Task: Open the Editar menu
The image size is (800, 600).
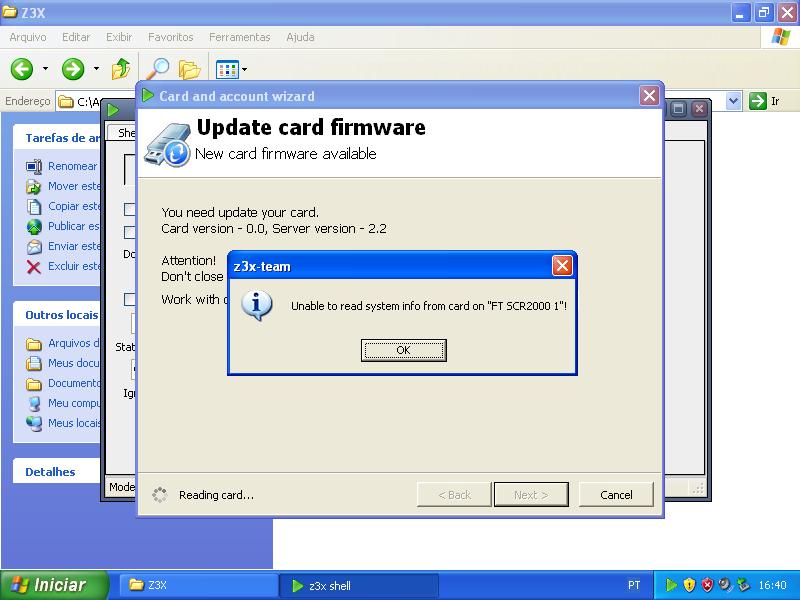Action: (x=76, y=37)
